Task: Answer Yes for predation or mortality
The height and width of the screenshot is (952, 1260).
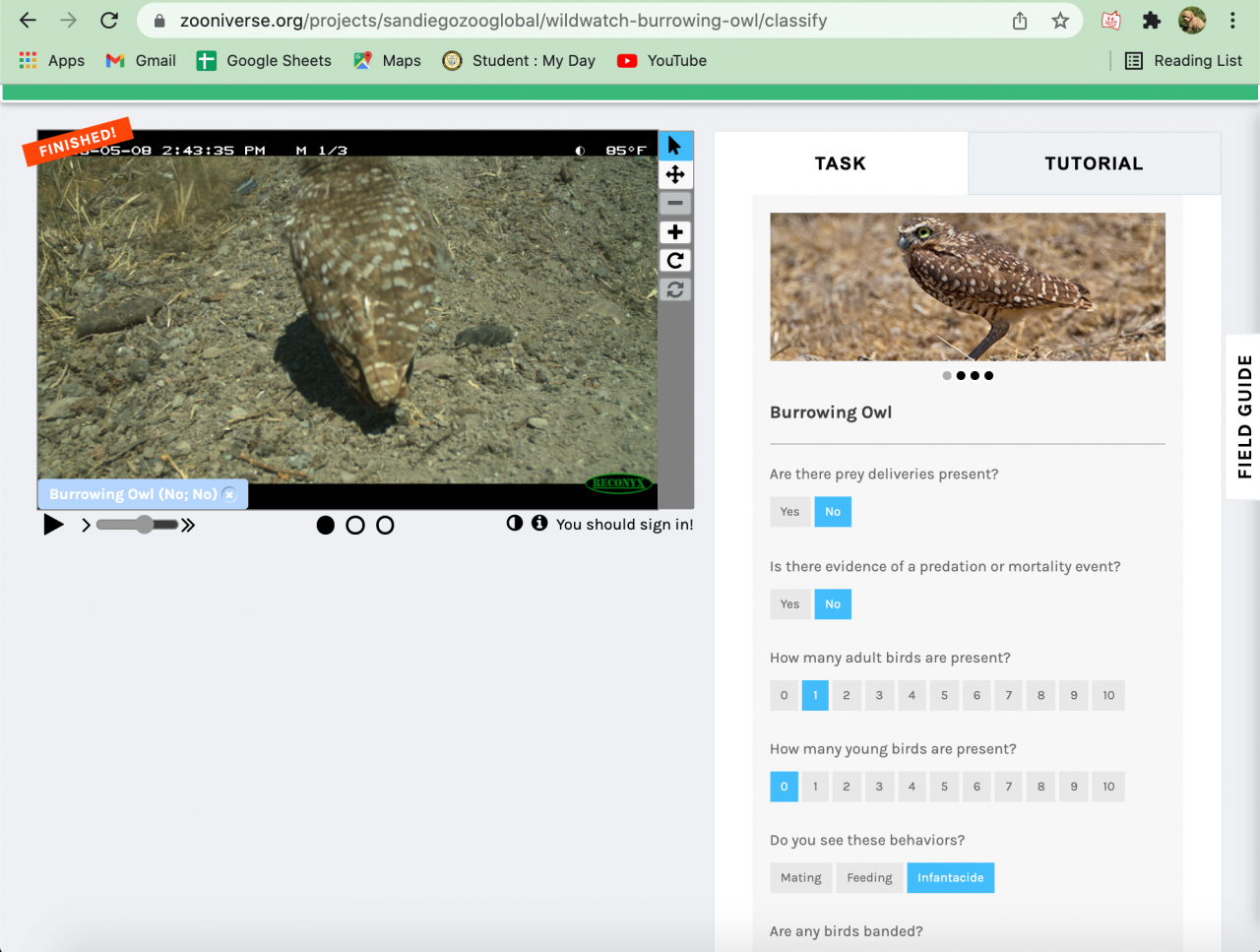Action: (x=789, y=604)
